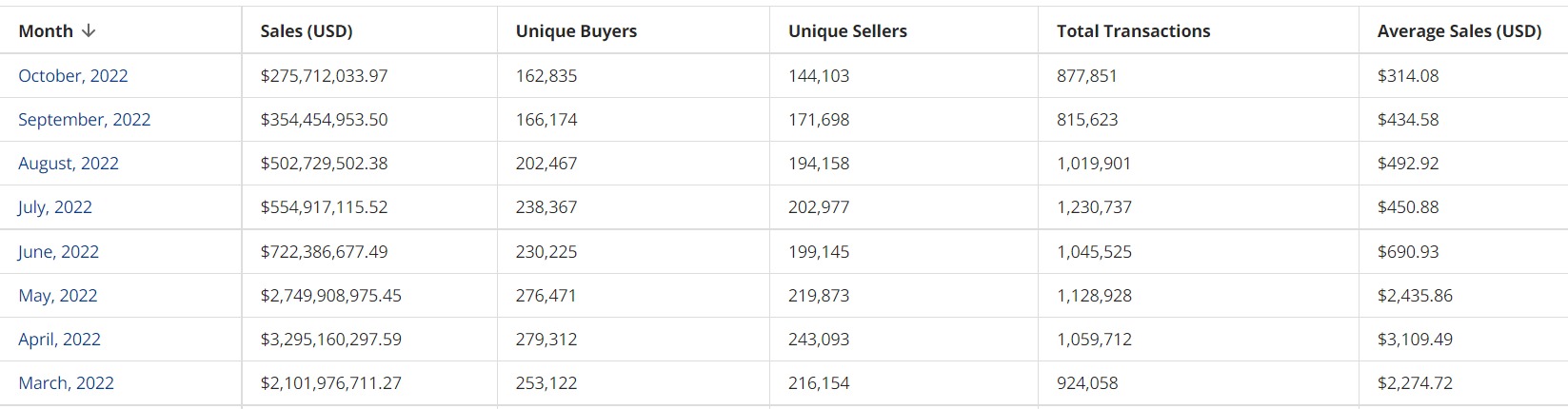Click the sort arrow next to Month
The height and width of the screenshot is (409, 1568).
89,31
